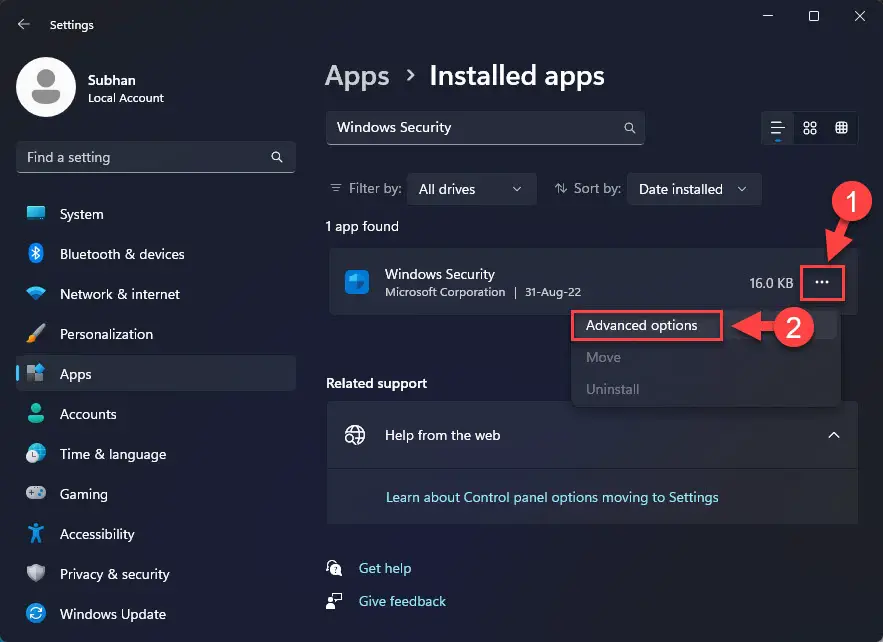Click the Related support heading

click(376, 384)
